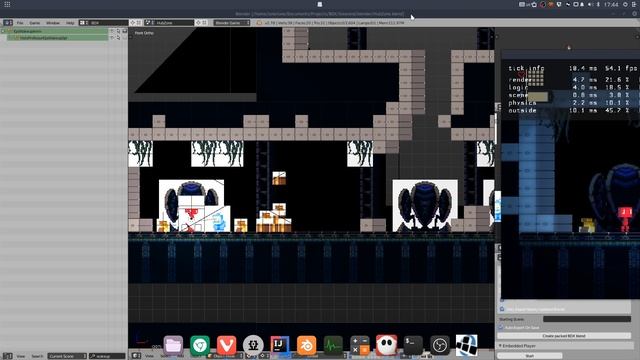Launch IntelliJ IDEA from the dock
The height and width of the screenshot is (360, 640).
click(280, 345)
